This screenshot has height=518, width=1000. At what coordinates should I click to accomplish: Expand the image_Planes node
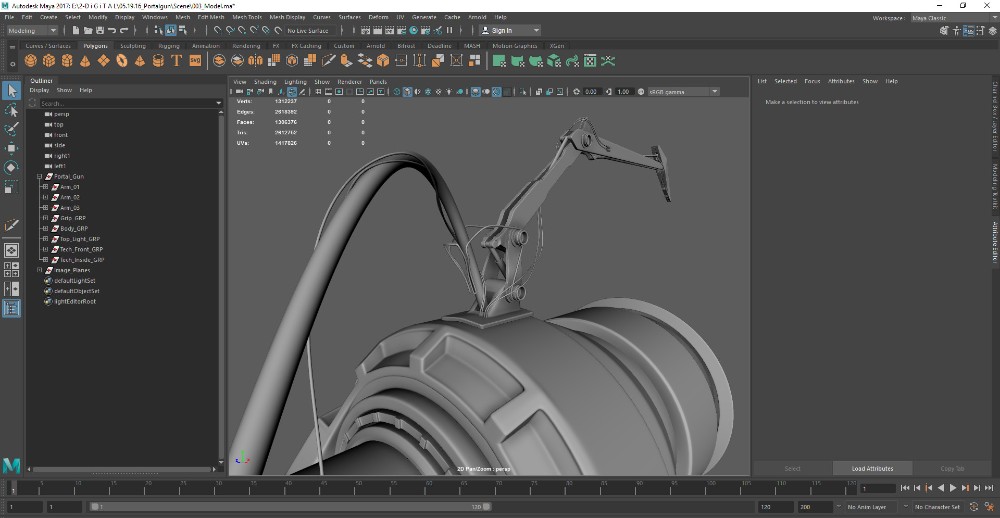(x=40, y=270)
